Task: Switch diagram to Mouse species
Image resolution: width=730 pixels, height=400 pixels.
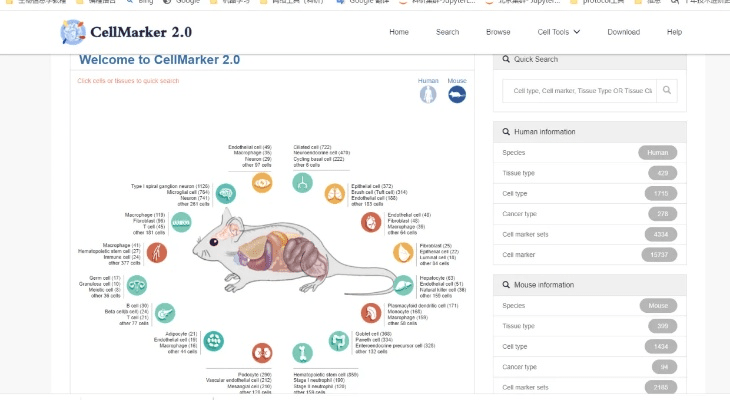Action: [456, 94]
